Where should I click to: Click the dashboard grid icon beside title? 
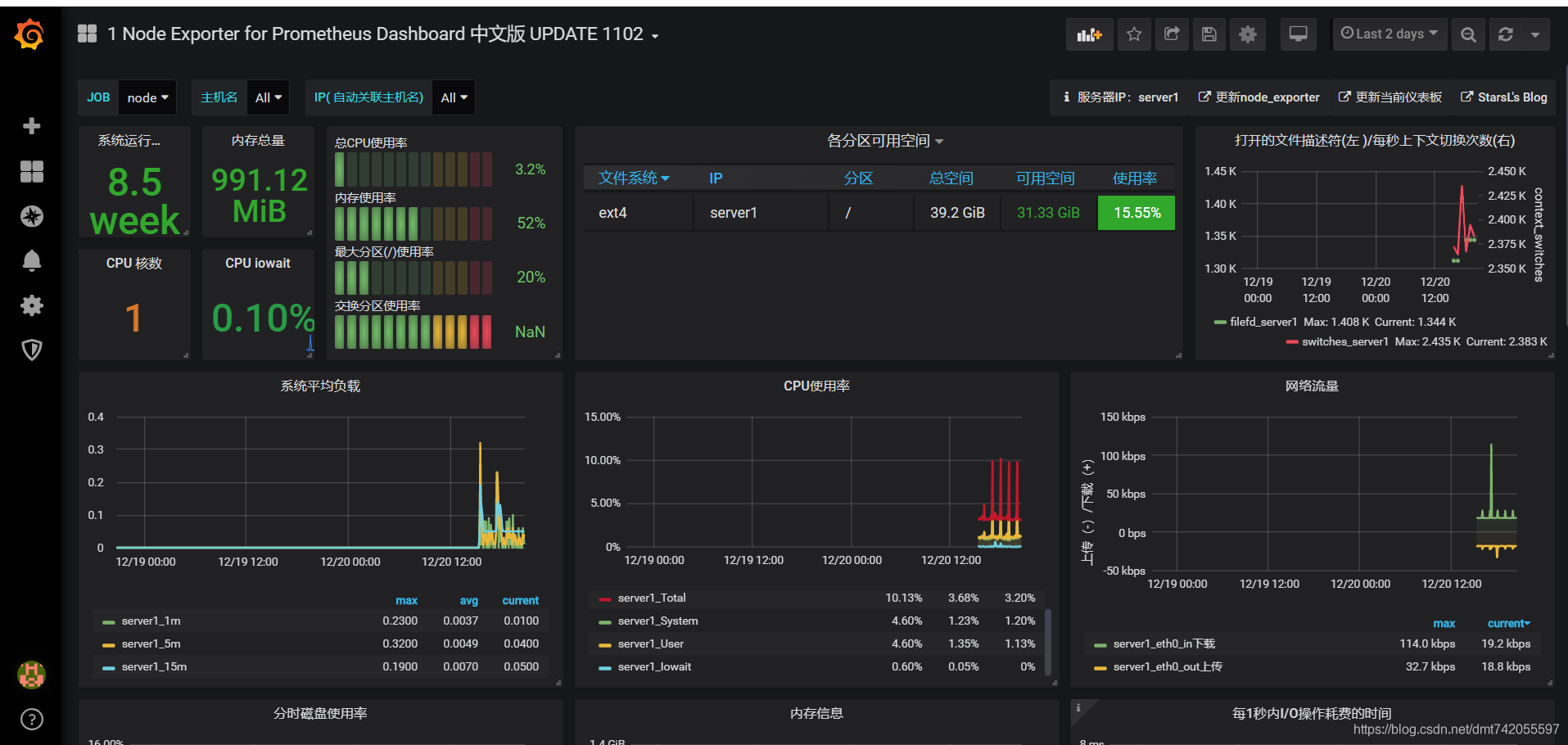click(87, 34)
